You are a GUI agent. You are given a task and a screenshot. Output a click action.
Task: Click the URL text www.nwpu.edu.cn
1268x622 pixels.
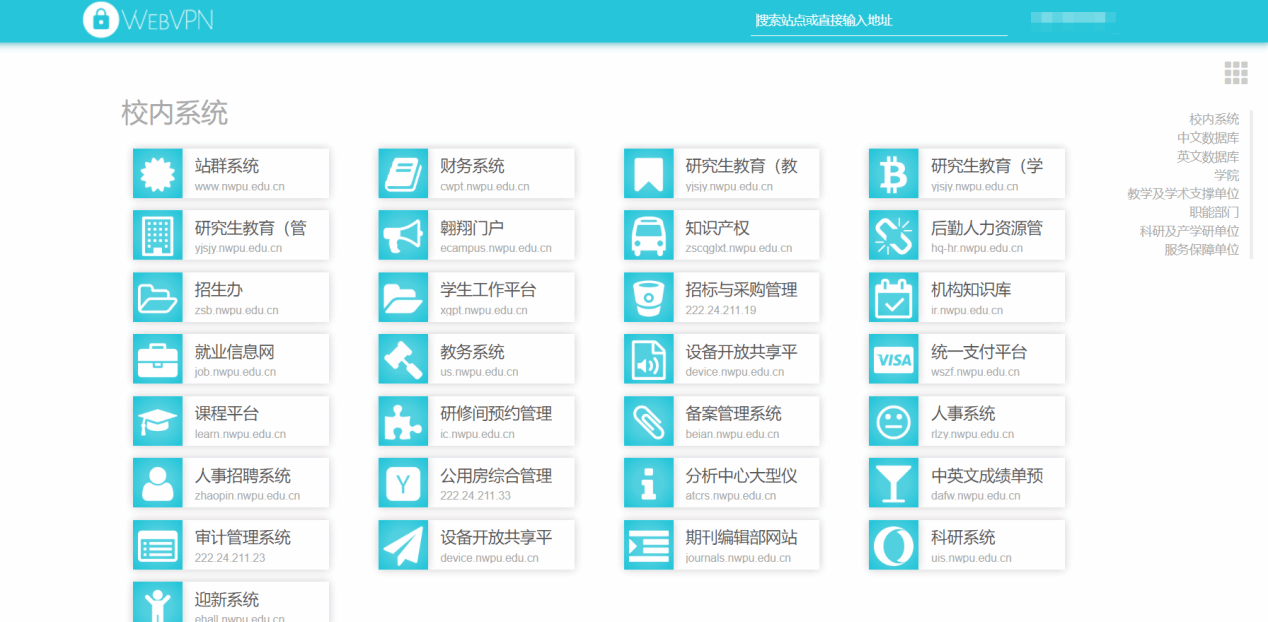pos(240,187)
